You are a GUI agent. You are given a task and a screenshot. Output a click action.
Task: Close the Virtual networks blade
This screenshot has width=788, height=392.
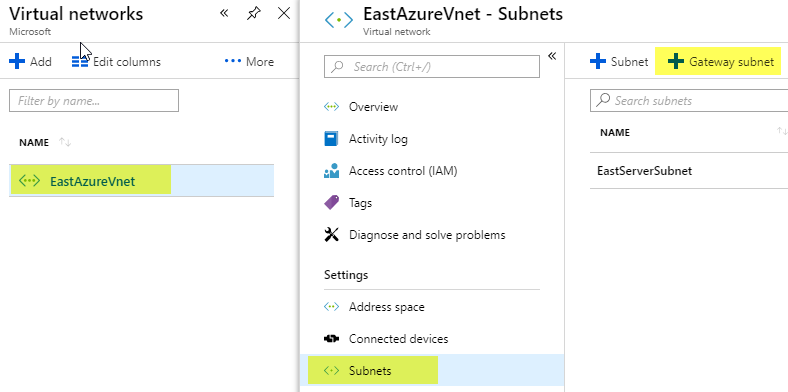[x=284, y=14]
